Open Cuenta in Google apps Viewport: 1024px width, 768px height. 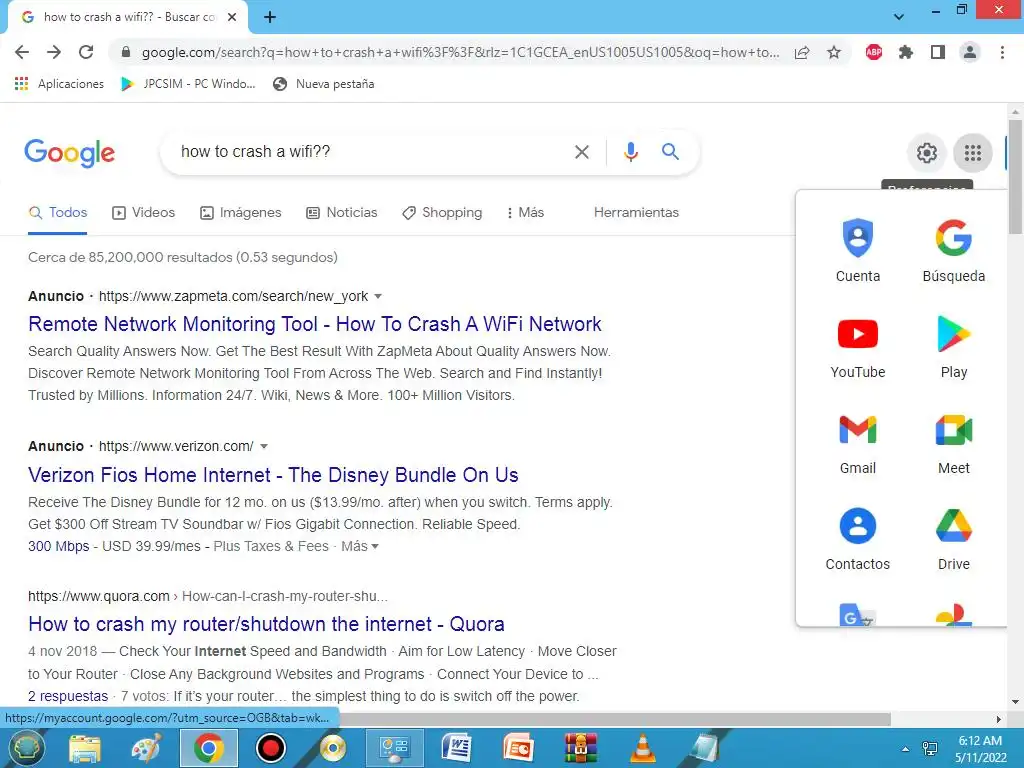pyautogui.click(x=857, y=251)
